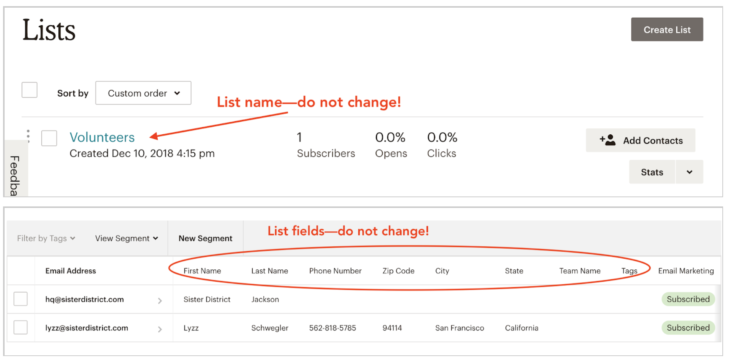Viewport: 730px width, 363px height.
Task: Click the Create List button
Action: tap(667, 30)
